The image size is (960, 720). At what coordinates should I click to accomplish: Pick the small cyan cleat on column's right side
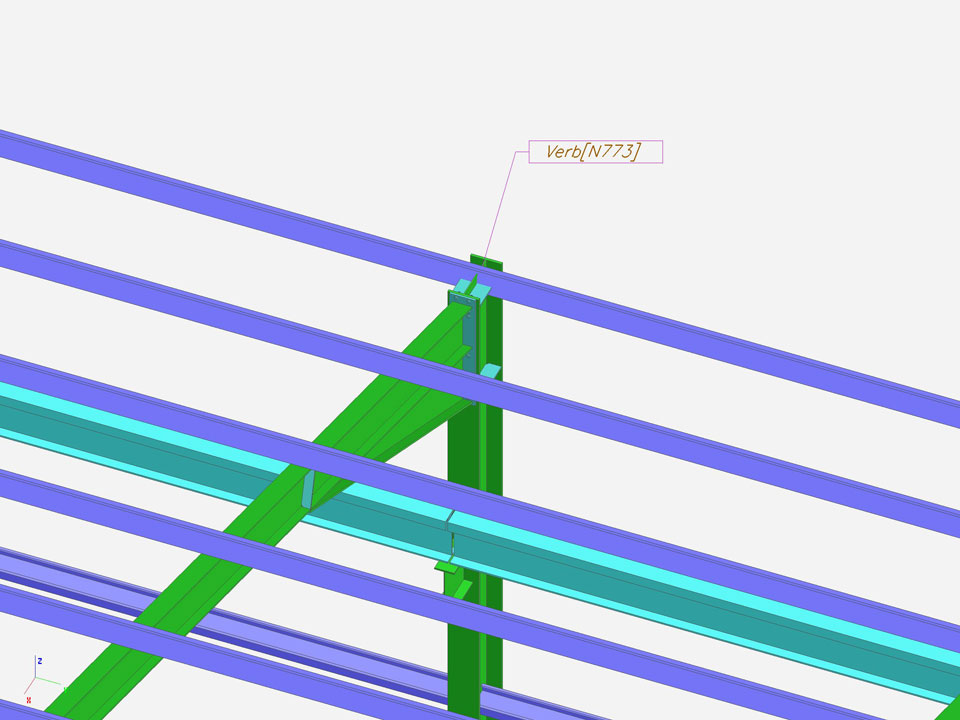[x=489, y=371]
